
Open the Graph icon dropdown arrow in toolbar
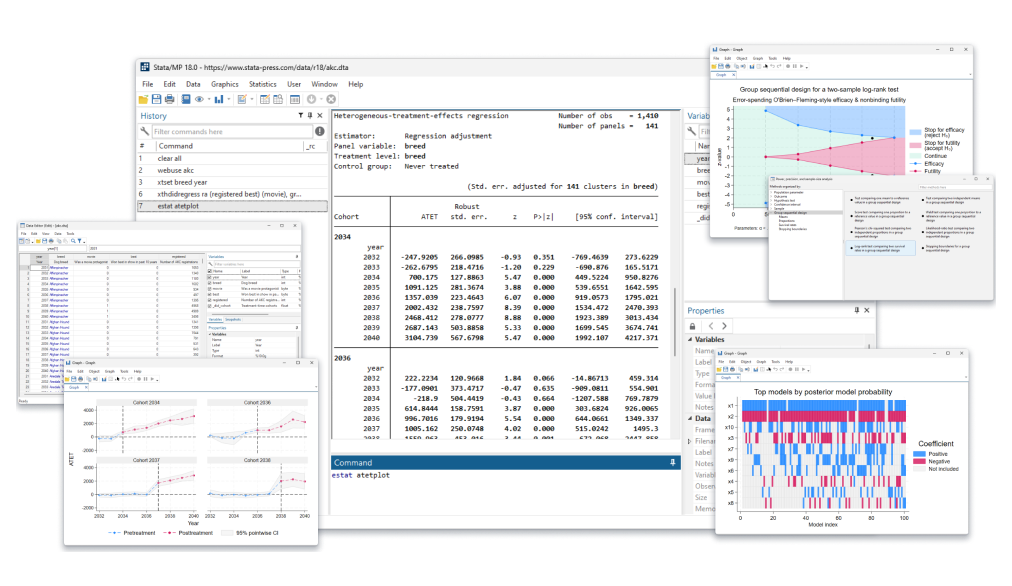228,99
